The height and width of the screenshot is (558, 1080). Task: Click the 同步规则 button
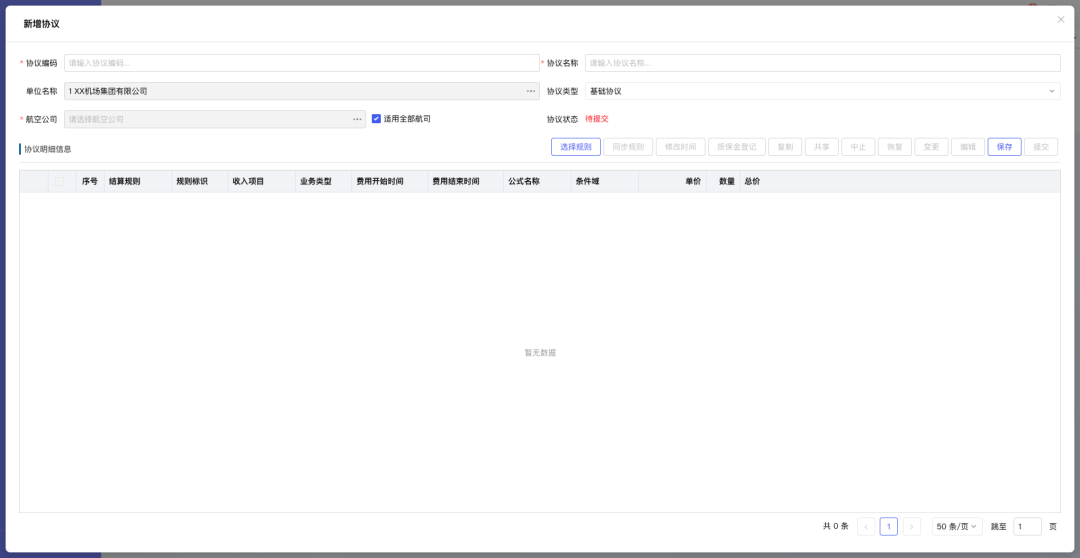[x=628, y=147]
